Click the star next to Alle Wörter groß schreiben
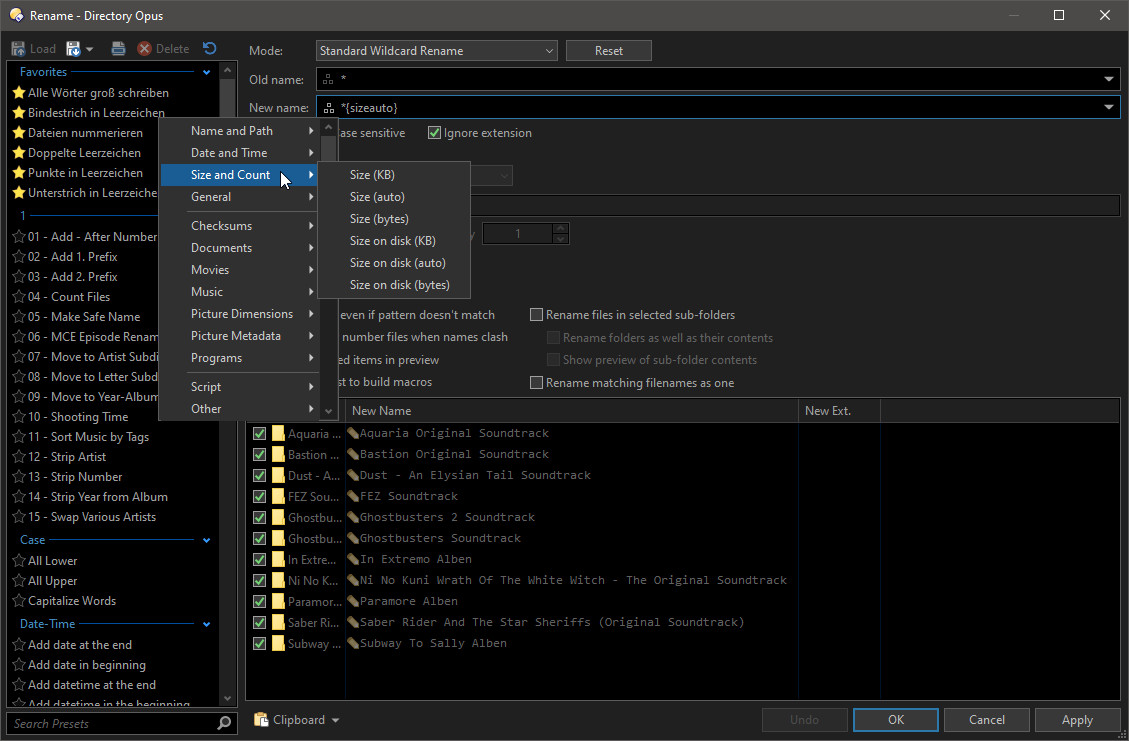Screen dimensions: 1129x741 pyautogui.click(x=19, y=92)
